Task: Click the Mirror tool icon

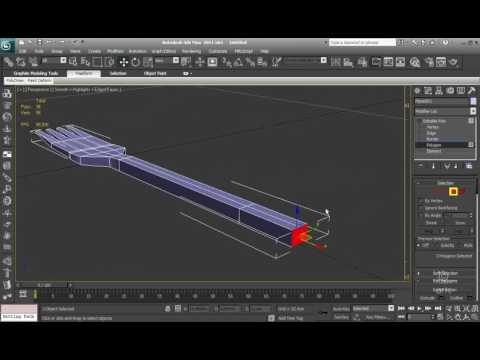Action: (336, 62)
